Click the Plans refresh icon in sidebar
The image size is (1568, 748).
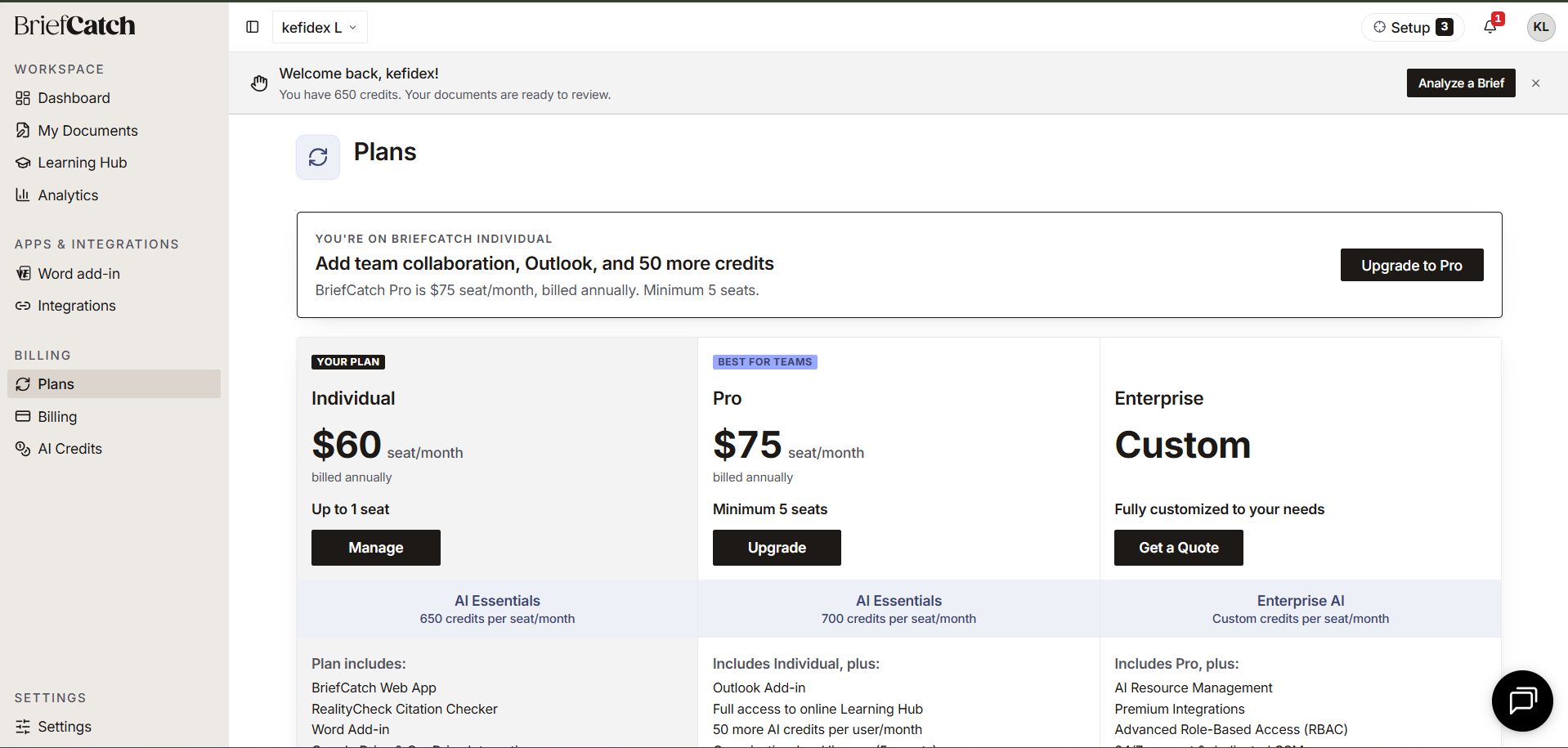pos(23,384)
